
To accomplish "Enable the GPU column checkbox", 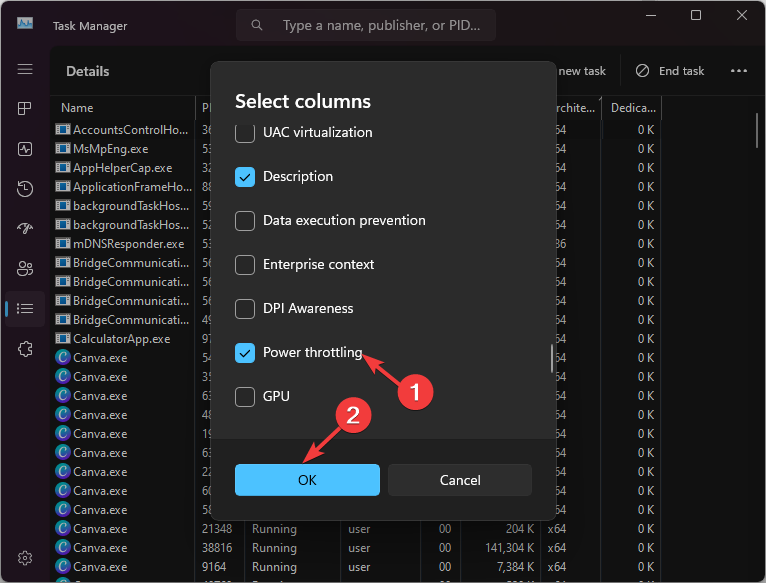I will [245, 396].
